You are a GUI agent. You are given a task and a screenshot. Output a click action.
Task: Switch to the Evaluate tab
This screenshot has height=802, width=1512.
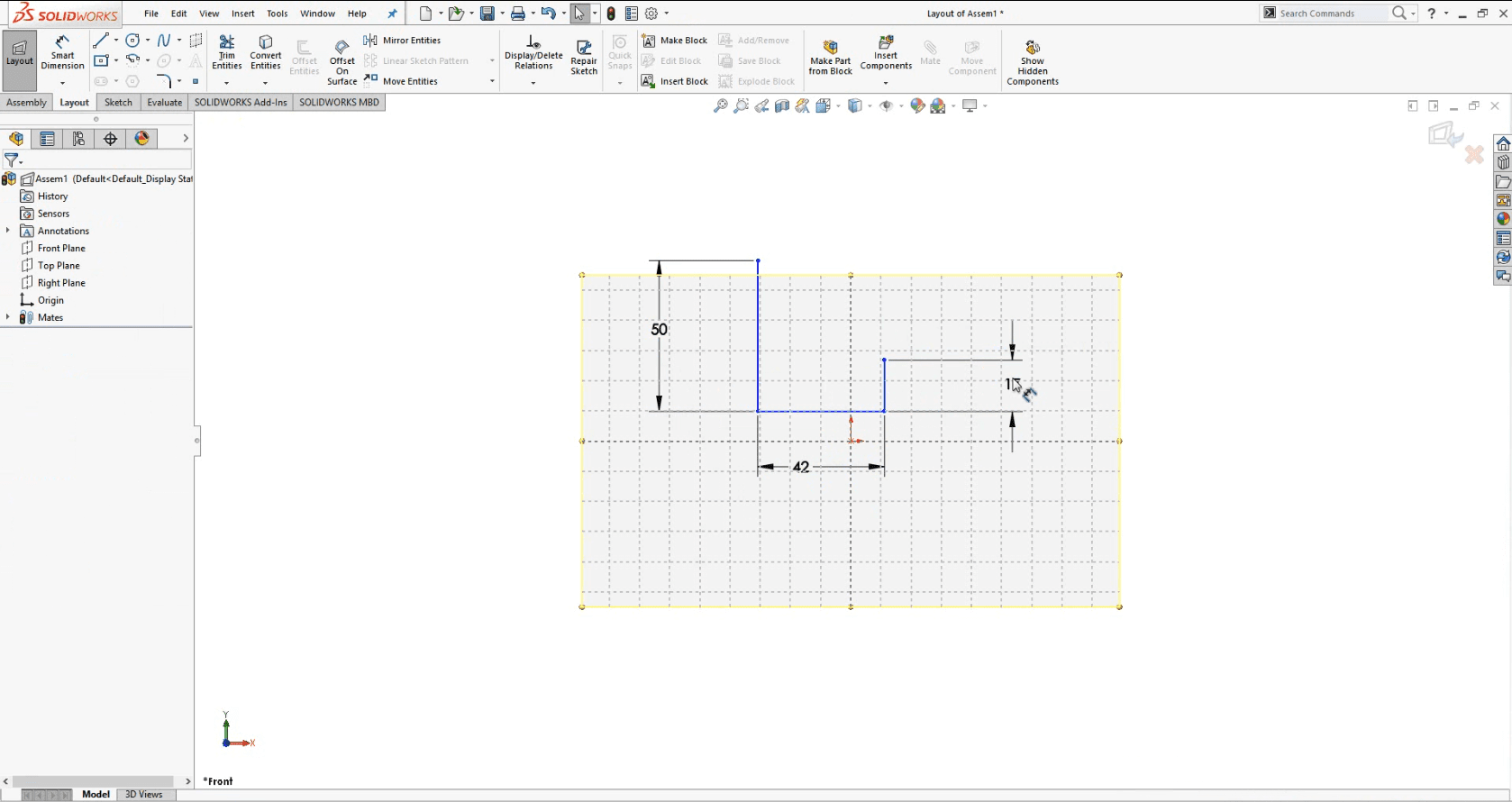[x=165, y=103]
